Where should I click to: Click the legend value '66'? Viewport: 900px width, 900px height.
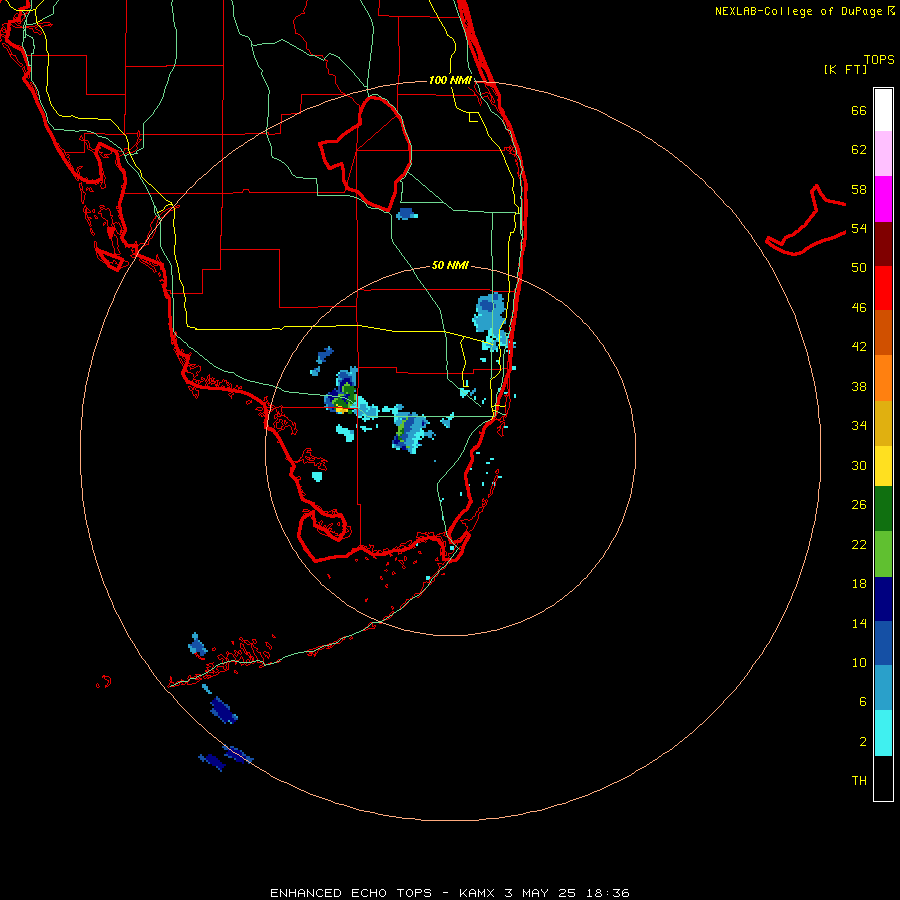(x=859, y=110)
